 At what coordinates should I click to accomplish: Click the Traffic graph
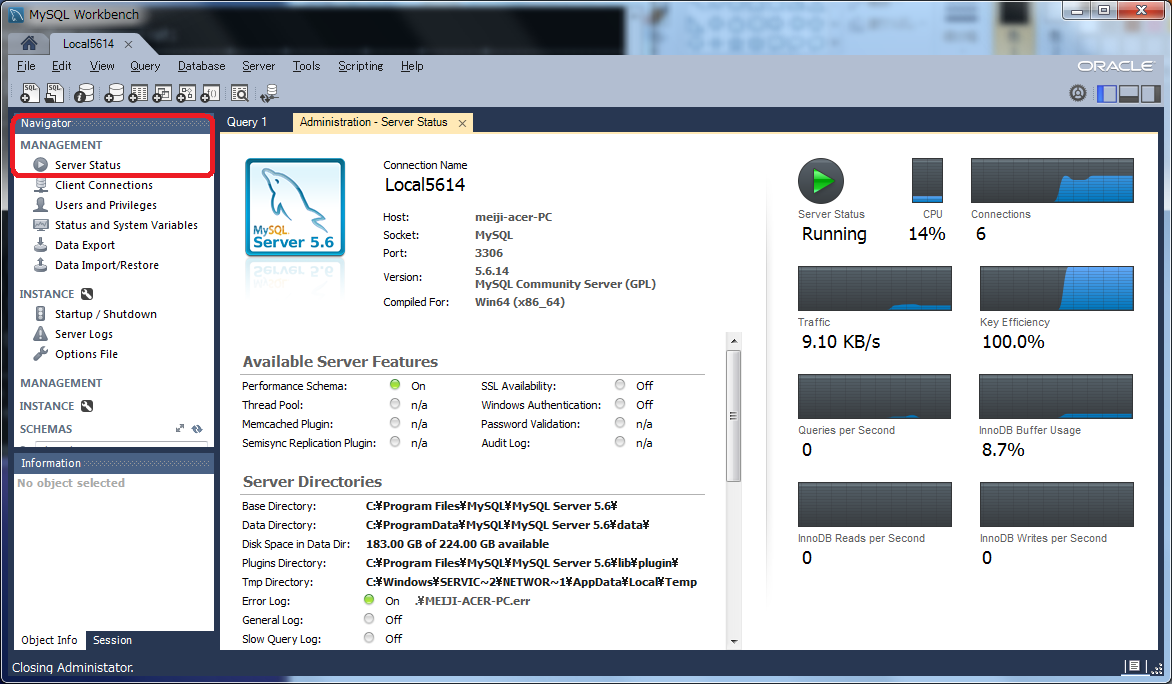pyautogui.click(x=875, y=289)
